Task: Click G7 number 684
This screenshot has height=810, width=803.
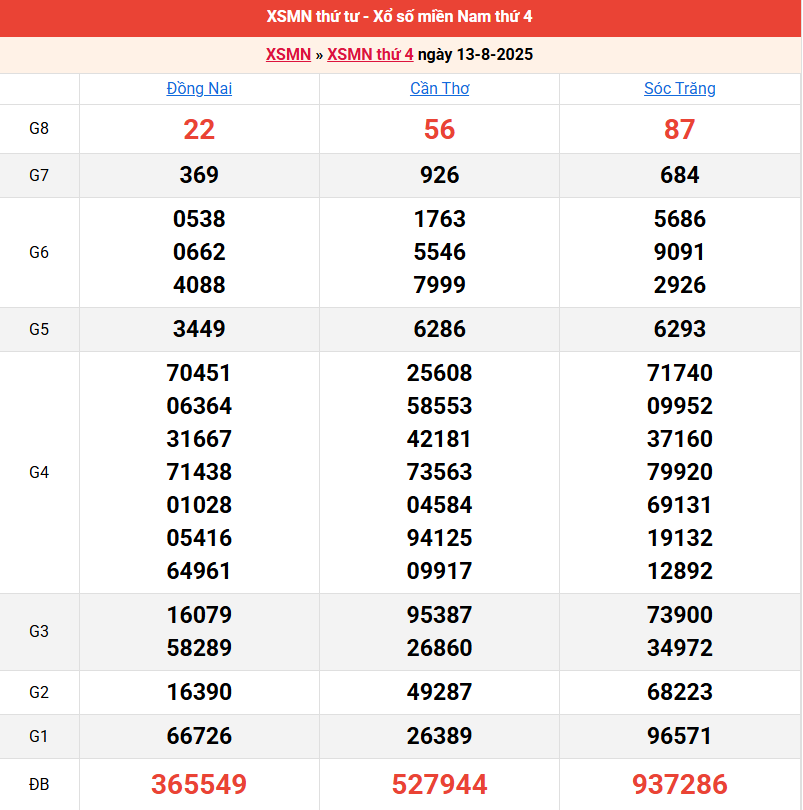Action: [x=680, y=175]
